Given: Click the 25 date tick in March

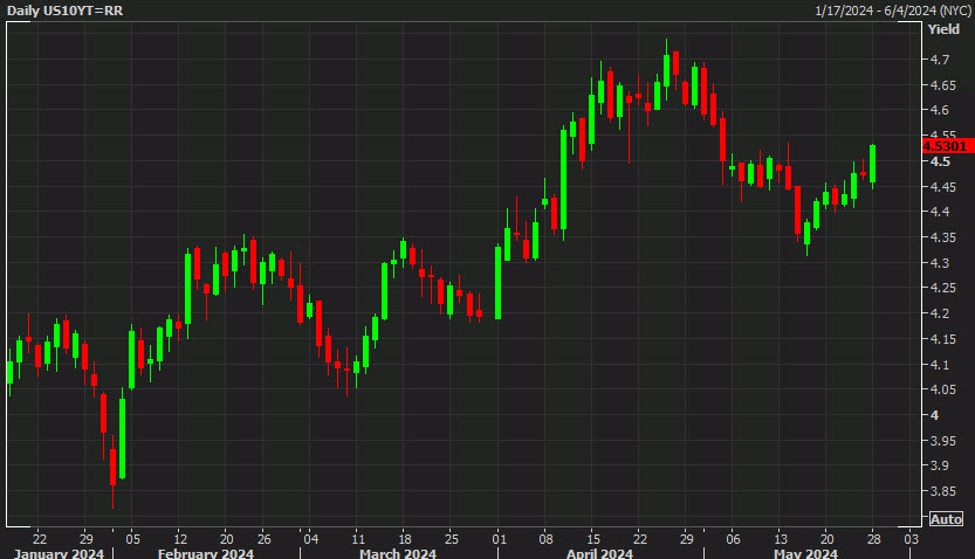Looking at the screenshot, I should (x=451, y=539).
